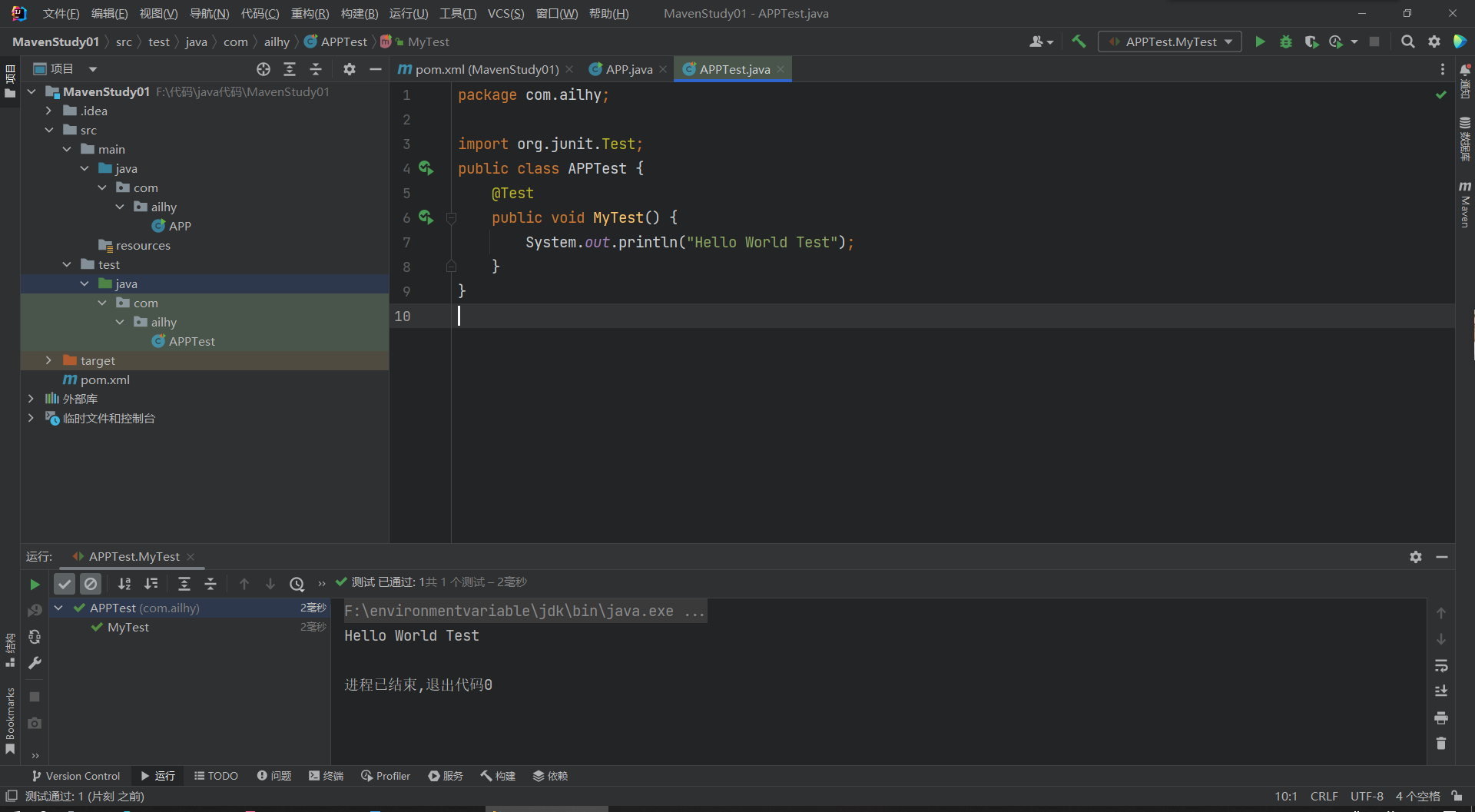This screenshot has height=812, width=1475.
Task: Hide the project tool window
Action: pos(376,69)
